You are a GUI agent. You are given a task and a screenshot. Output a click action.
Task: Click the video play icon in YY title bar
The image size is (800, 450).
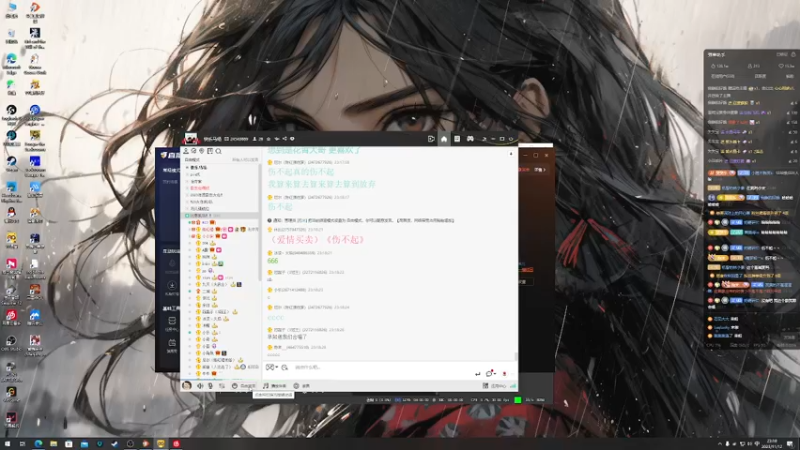[x=431, y=139]
